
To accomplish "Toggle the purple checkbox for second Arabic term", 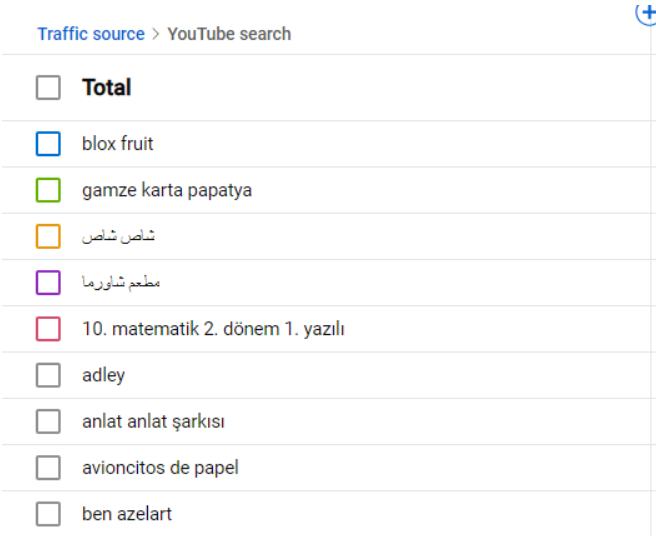I will (48, 282).
